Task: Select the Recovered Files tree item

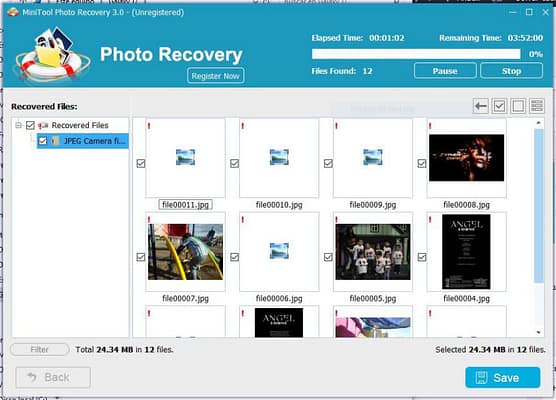Action: pos(80,125)
